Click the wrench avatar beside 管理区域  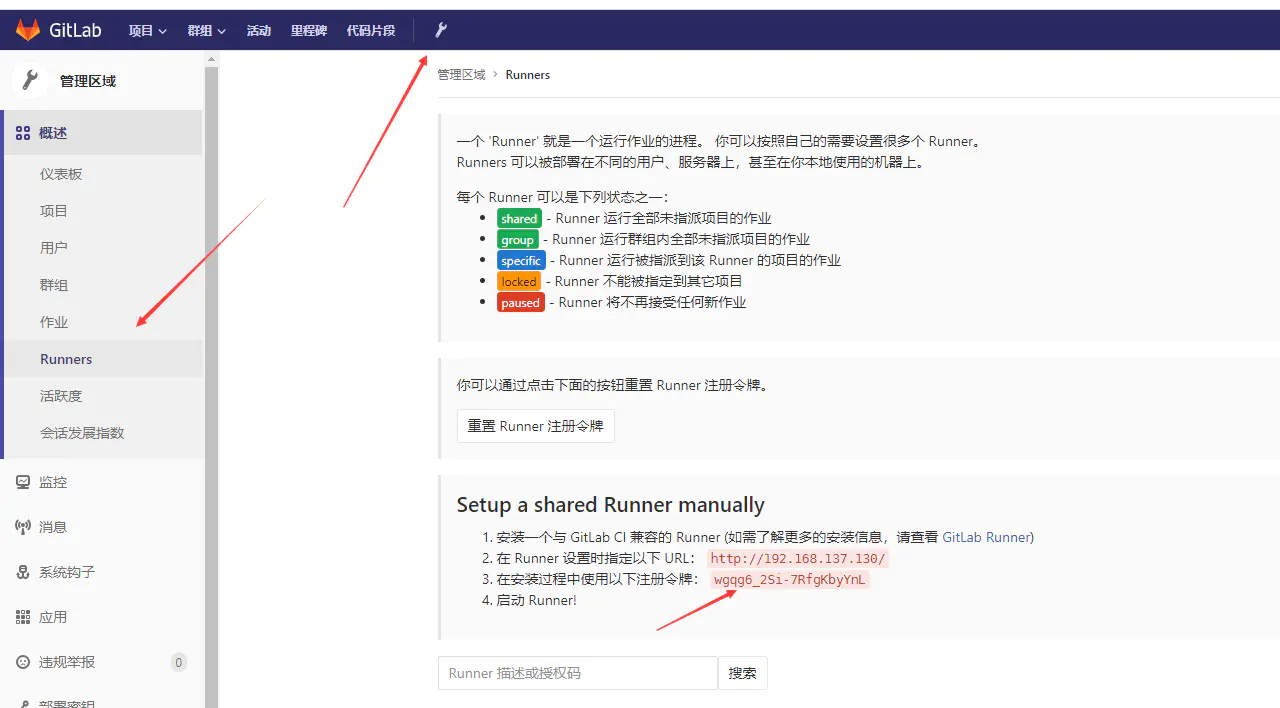(x=30, y=81)
